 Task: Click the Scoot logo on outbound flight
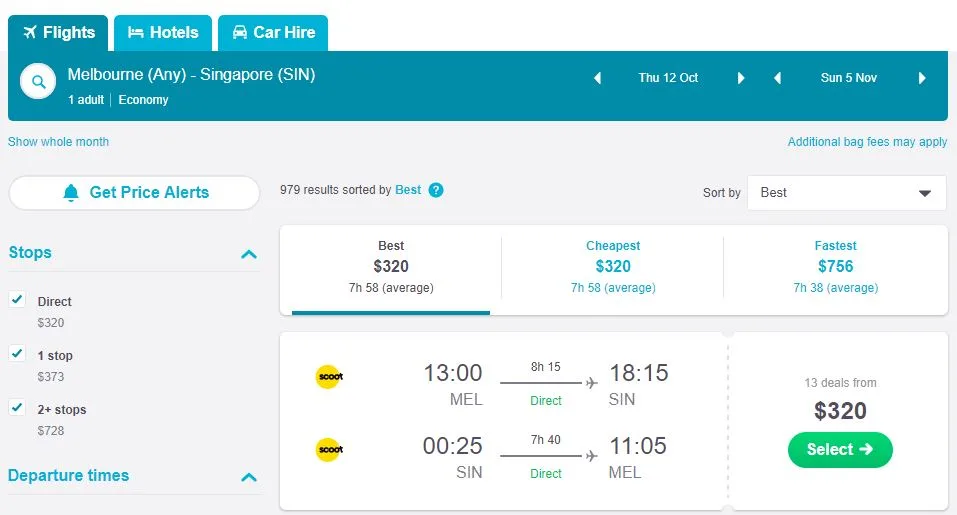(329, 377)
